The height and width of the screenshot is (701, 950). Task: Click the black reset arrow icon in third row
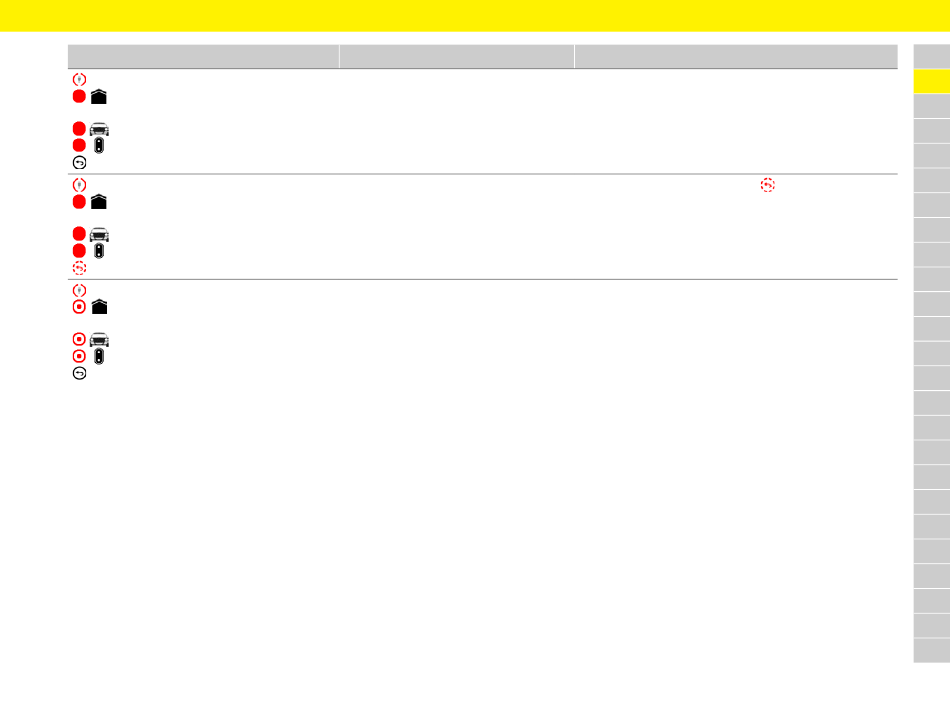pos(79,373)
